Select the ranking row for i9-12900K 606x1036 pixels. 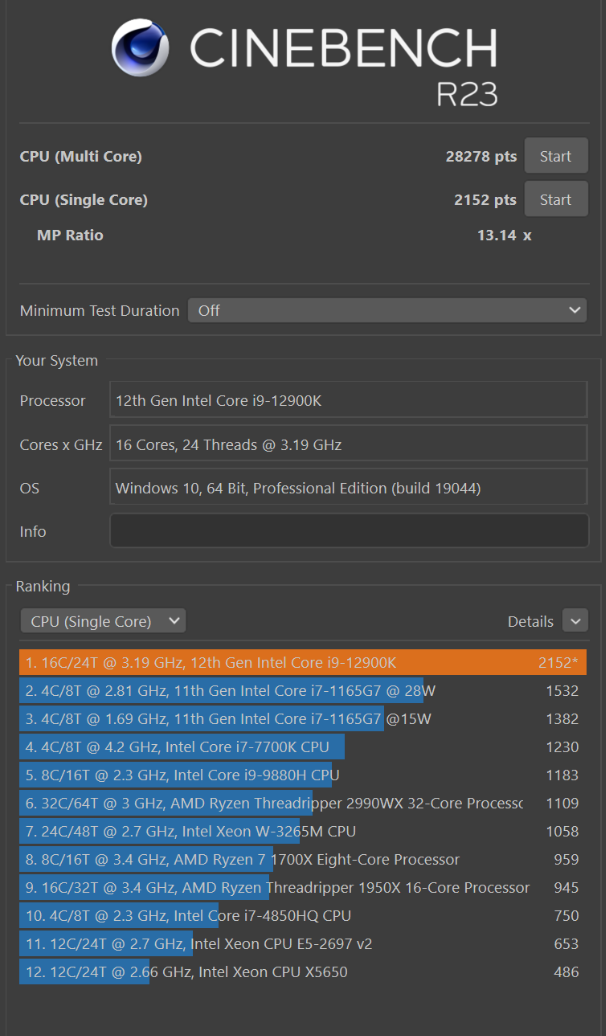pyautogui.click(x=303, y=662)
